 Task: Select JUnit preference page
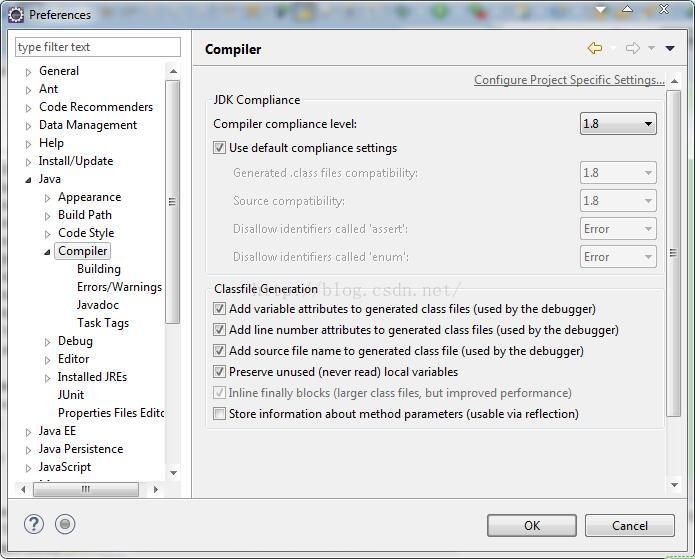click(71, 395)
